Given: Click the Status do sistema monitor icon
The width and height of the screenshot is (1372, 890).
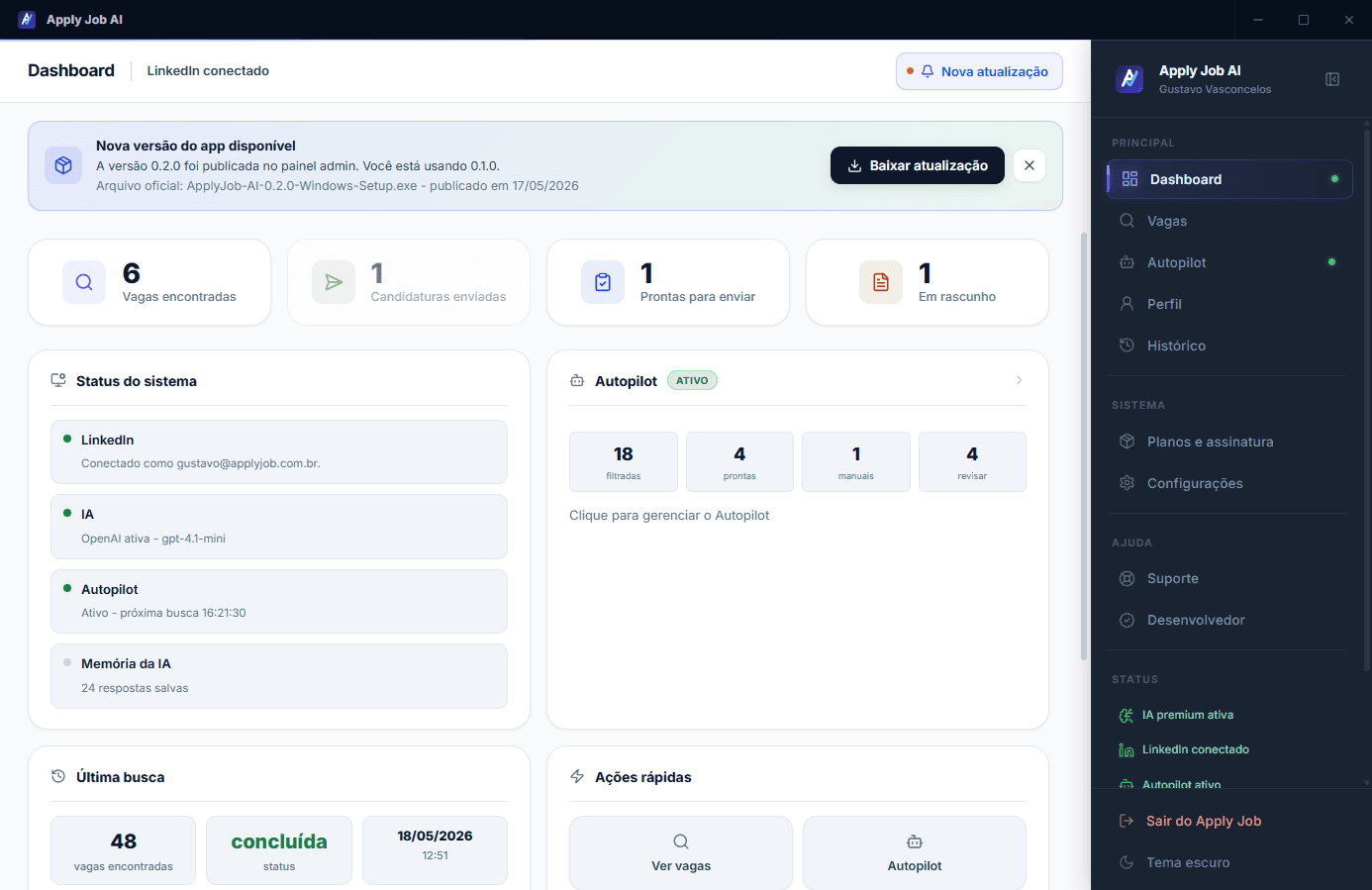Looking at the screenshot, I should (58, 380).
